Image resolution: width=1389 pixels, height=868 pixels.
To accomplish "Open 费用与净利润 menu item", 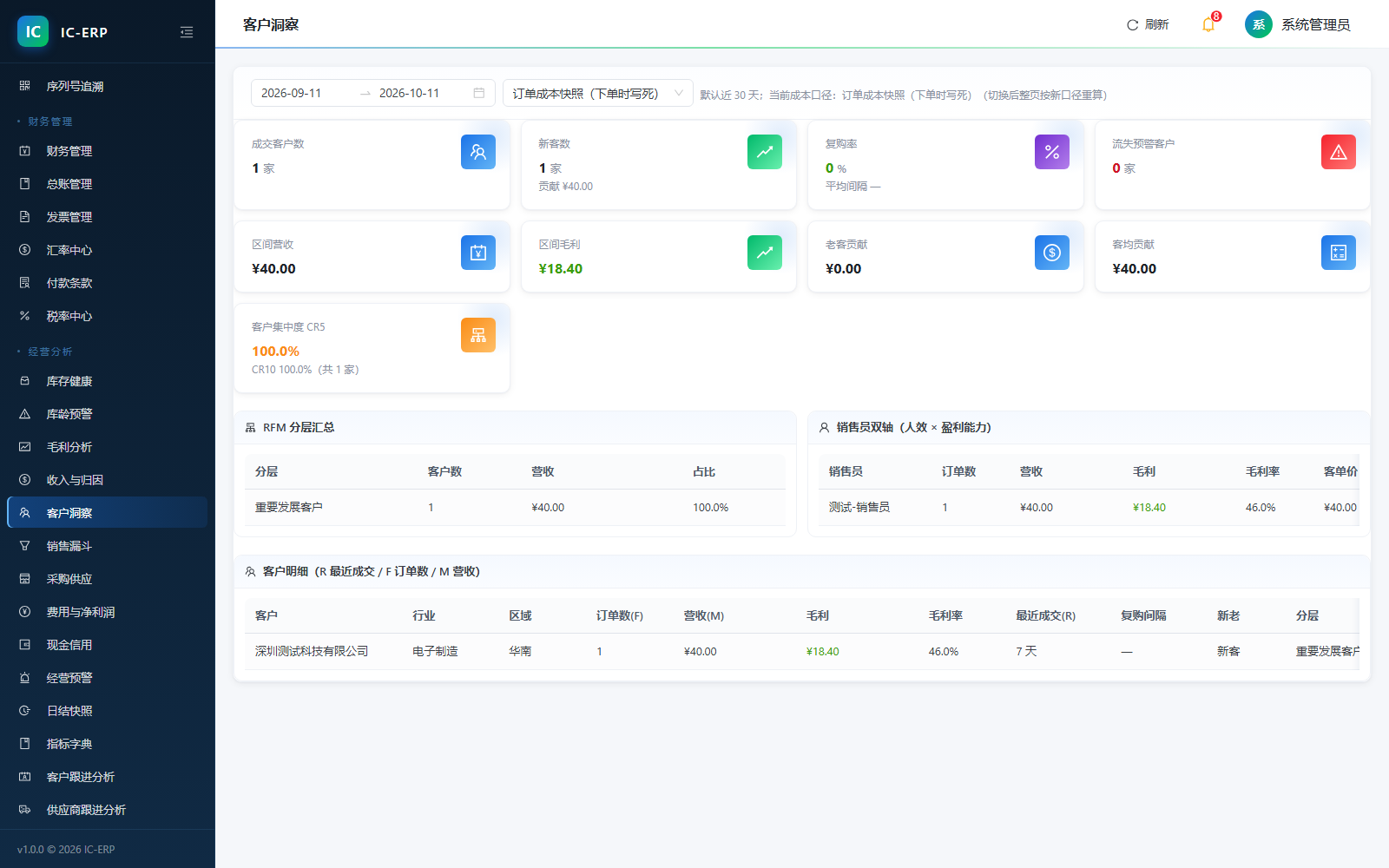I will pos(108,612).
